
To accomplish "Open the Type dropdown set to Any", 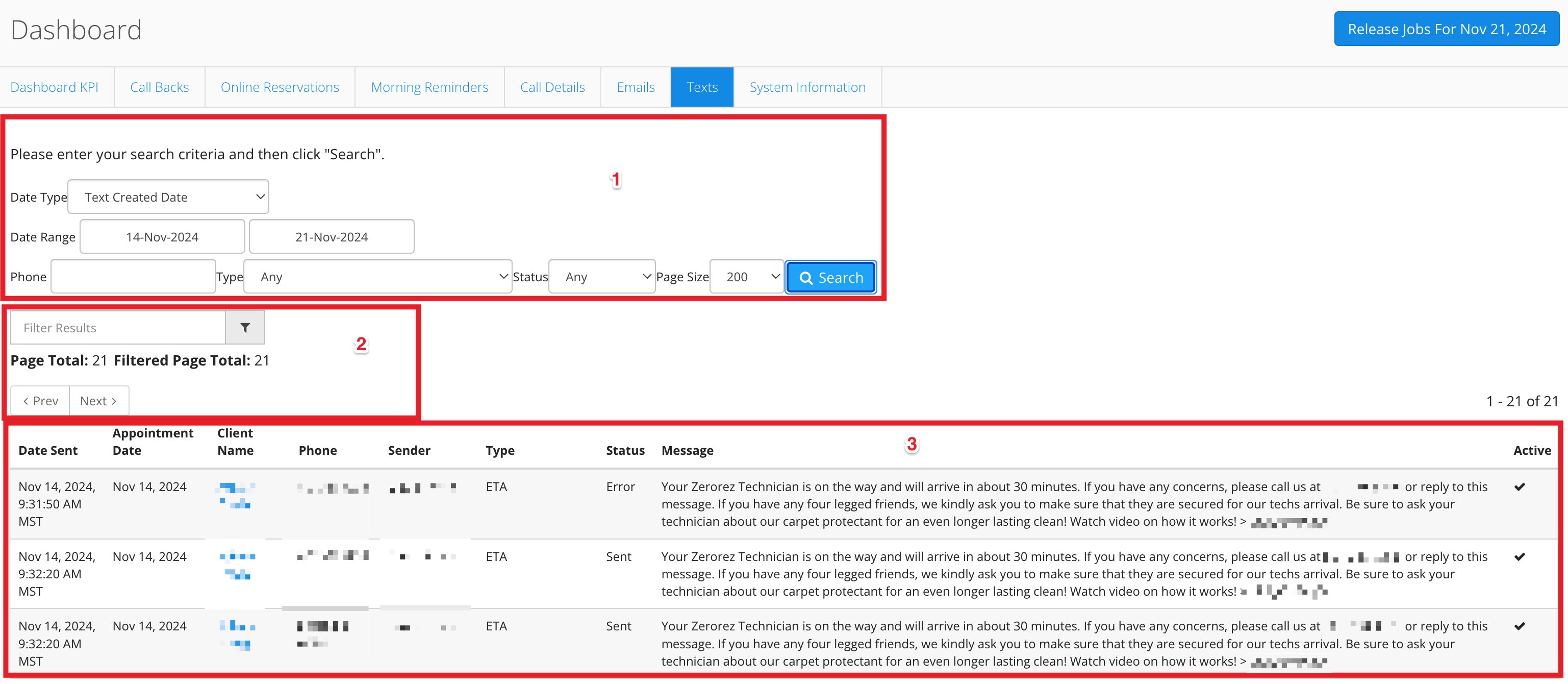I will coord(377,277).
